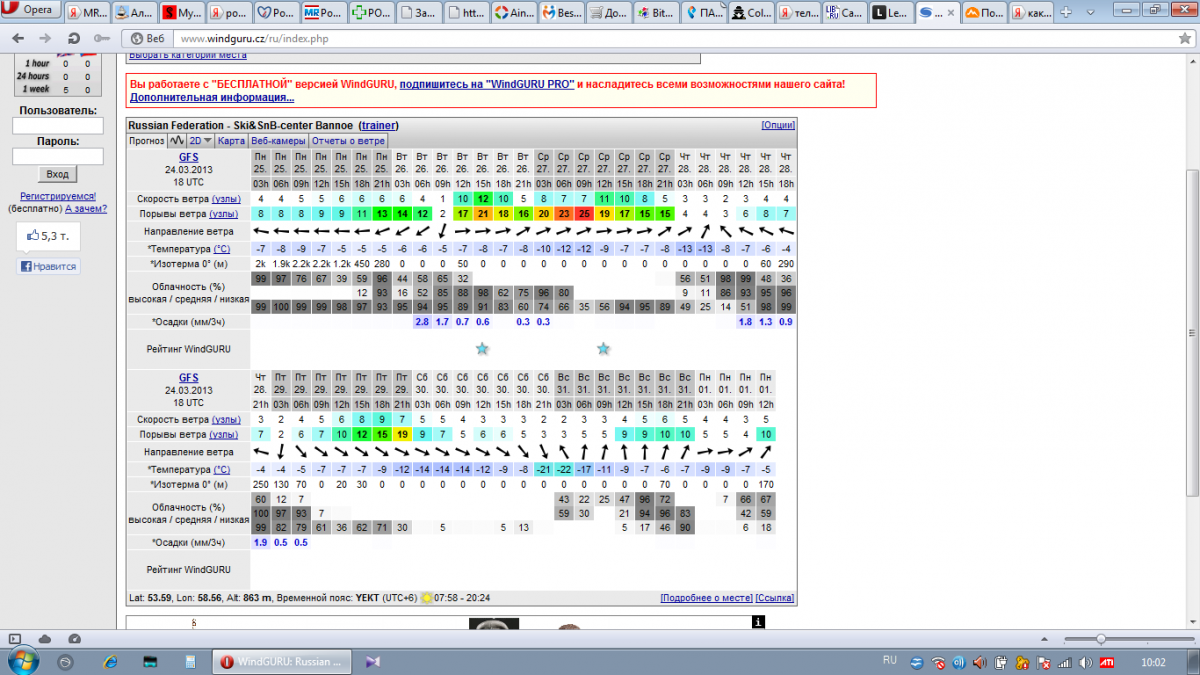Click the Opera Link cloud icon
1200x675 pixels.
coord(45,638)
